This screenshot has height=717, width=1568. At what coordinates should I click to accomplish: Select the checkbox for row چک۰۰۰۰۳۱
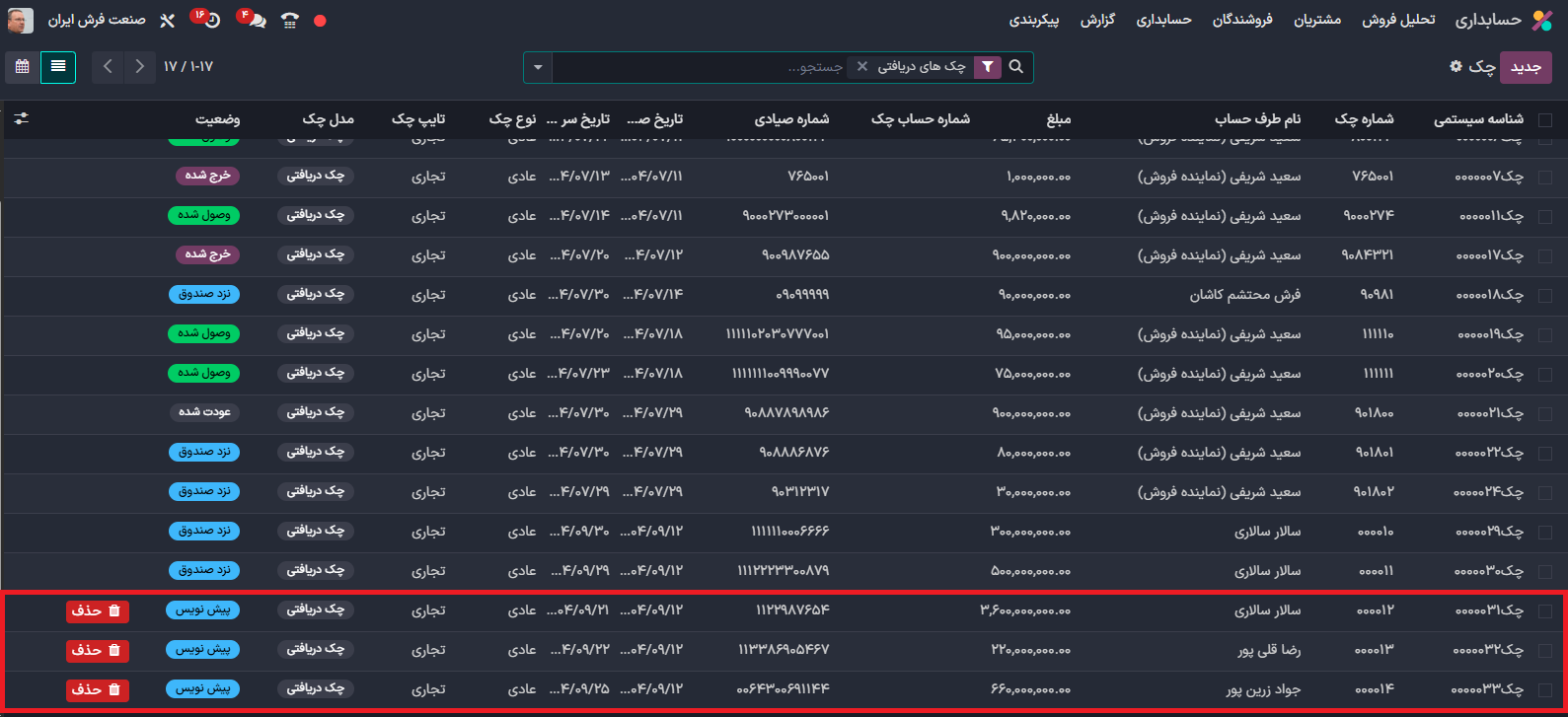tap(1545, 610)
